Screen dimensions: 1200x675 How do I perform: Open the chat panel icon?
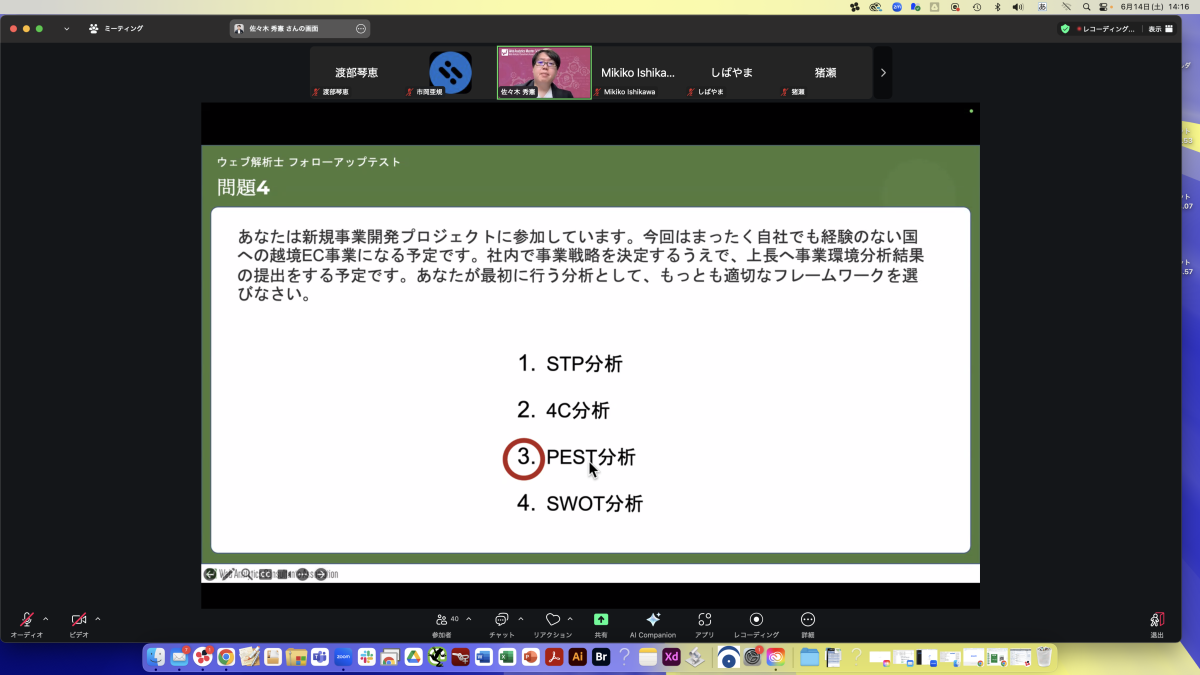coord(501,620)
